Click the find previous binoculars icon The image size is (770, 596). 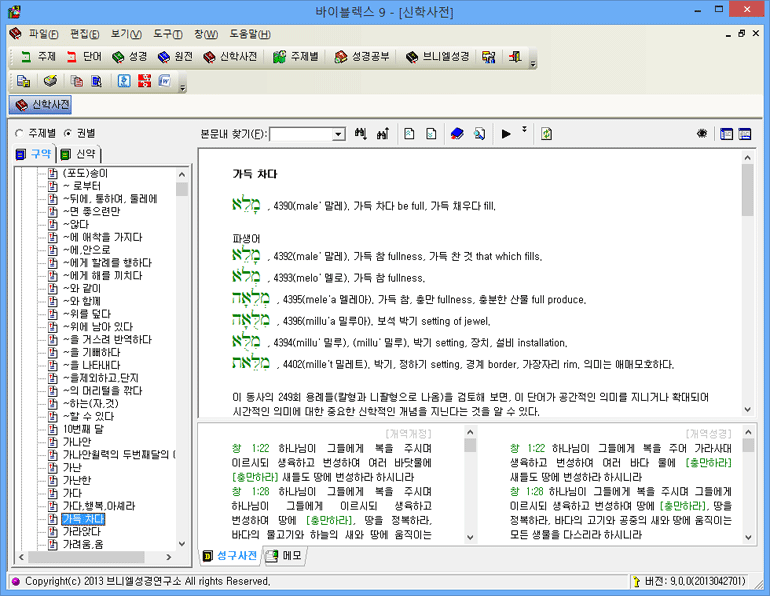(x=383, y=134)
